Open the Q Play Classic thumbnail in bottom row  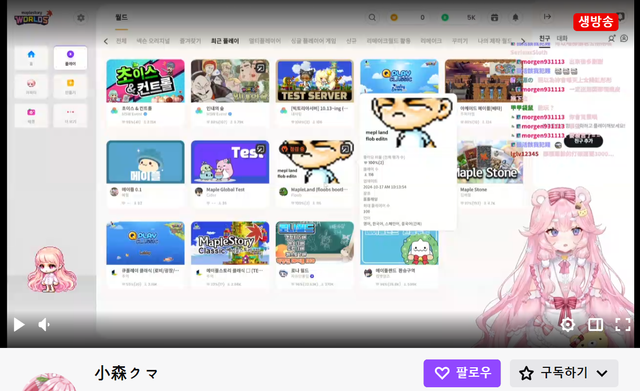(x=145, y=243)
